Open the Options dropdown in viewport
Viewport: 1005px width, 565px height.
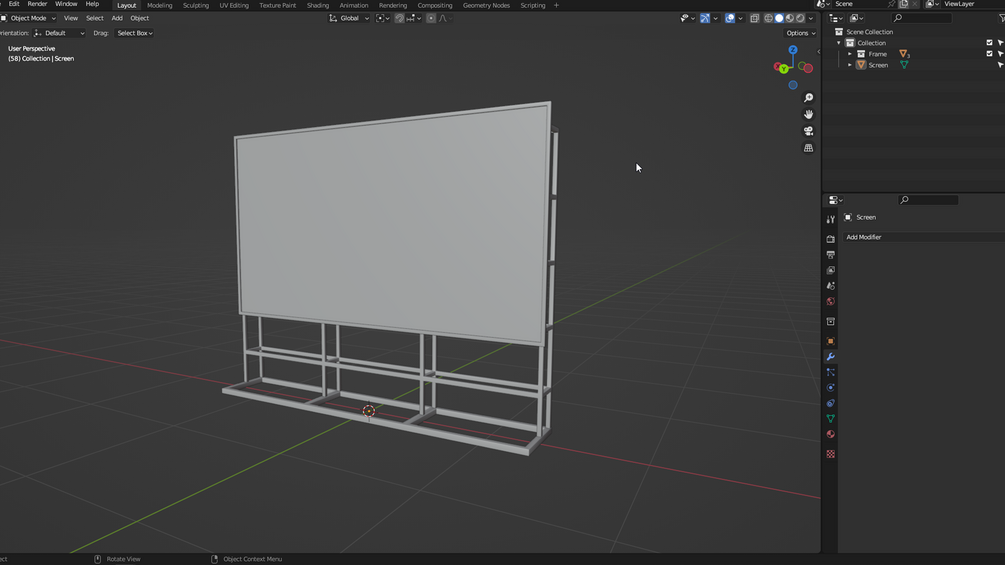point(801,33)
